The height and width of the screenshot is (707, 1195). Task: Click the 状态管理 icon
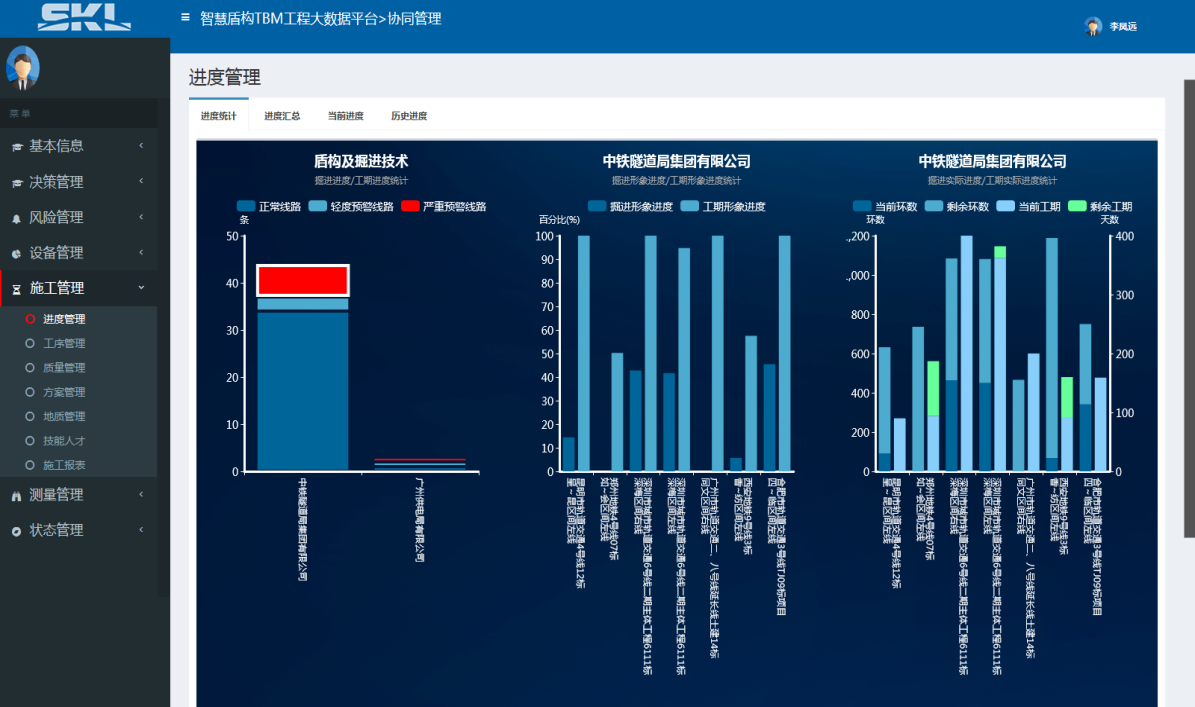[x=17, y=531]
